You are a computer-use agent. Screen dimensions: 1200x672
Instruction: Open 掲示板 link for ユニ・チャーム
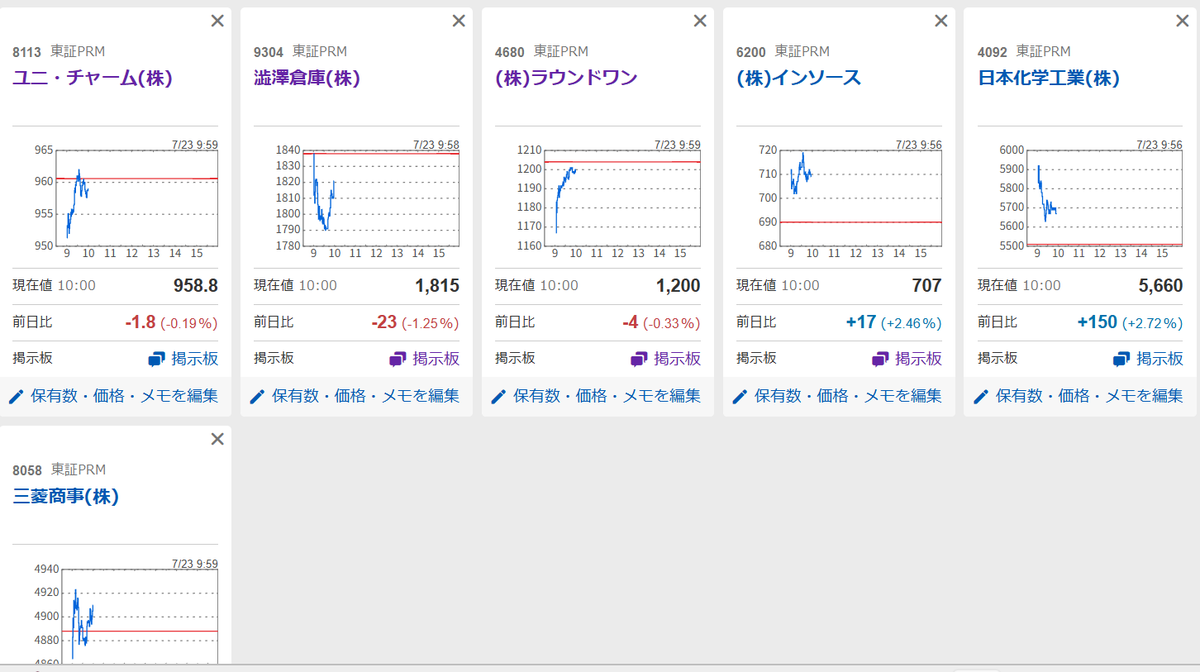click(x=183, y=358)
